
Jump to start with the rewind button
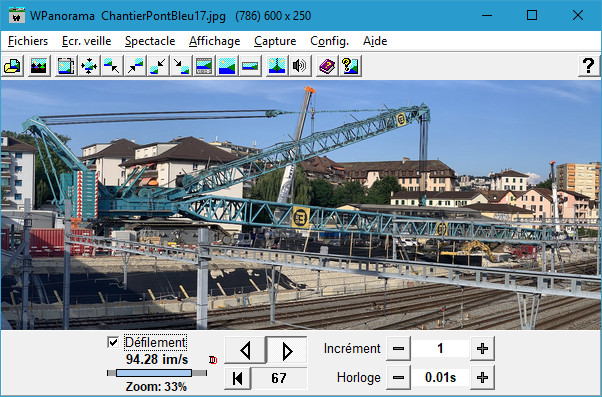[x=238, y=378]
